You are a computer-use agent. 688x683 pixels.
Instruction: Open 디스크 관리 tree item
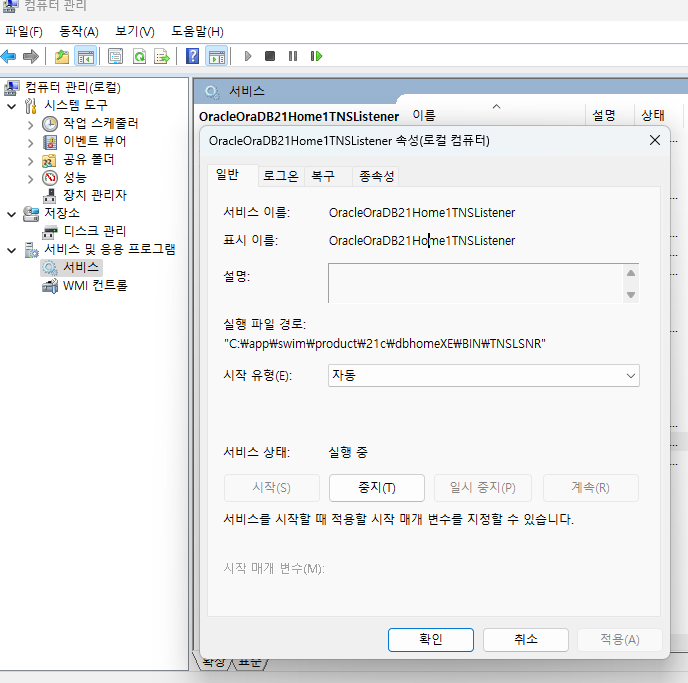(95, 231)
